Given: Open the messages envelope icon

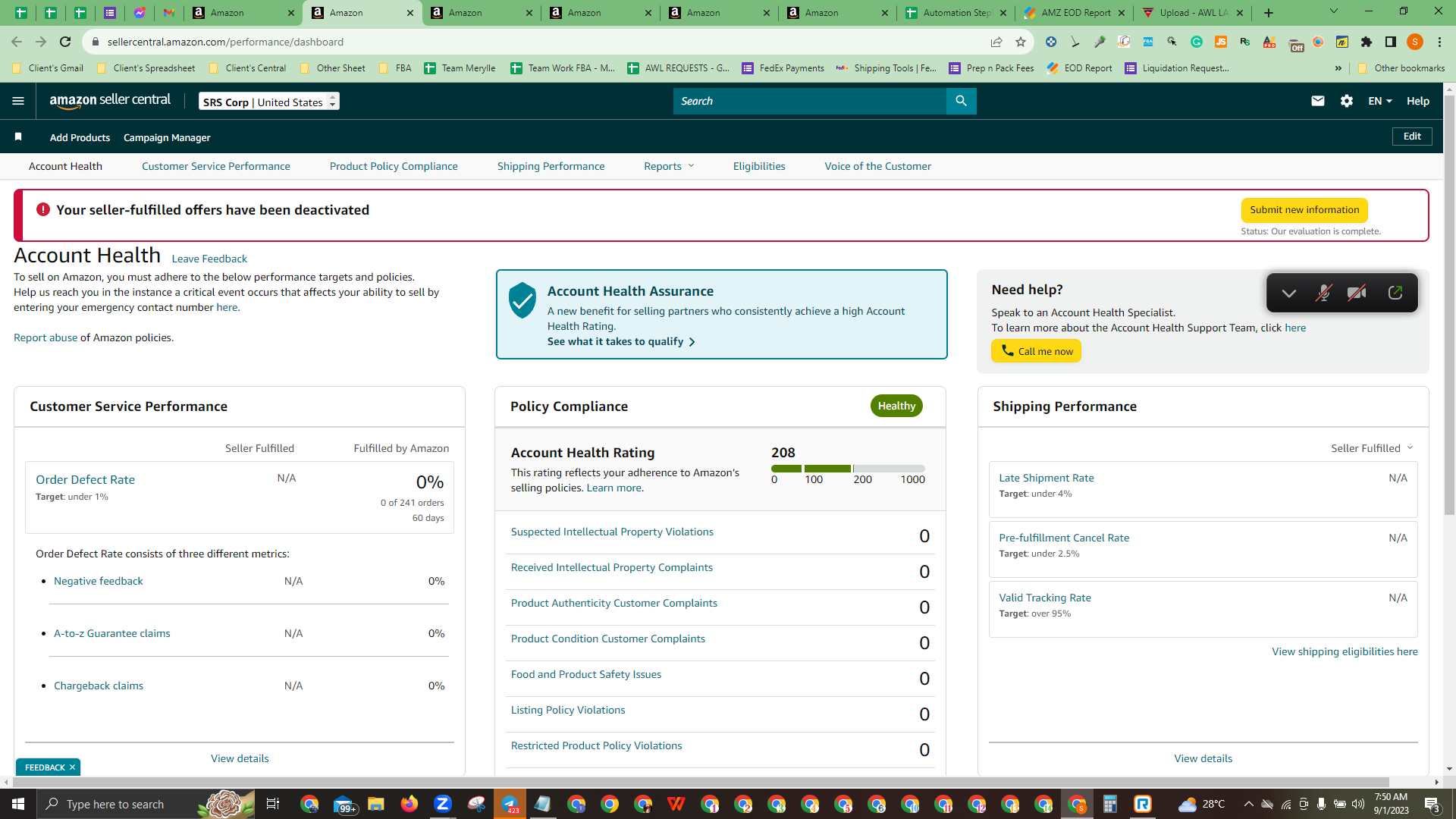Looking at the screenshot, I should (1318, 101).
